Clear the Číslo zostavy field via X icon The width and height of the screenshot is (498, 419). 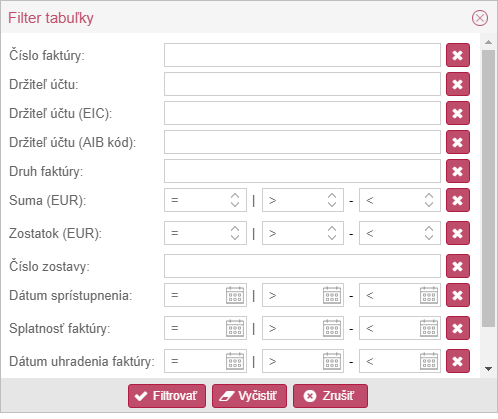[458, 266]
